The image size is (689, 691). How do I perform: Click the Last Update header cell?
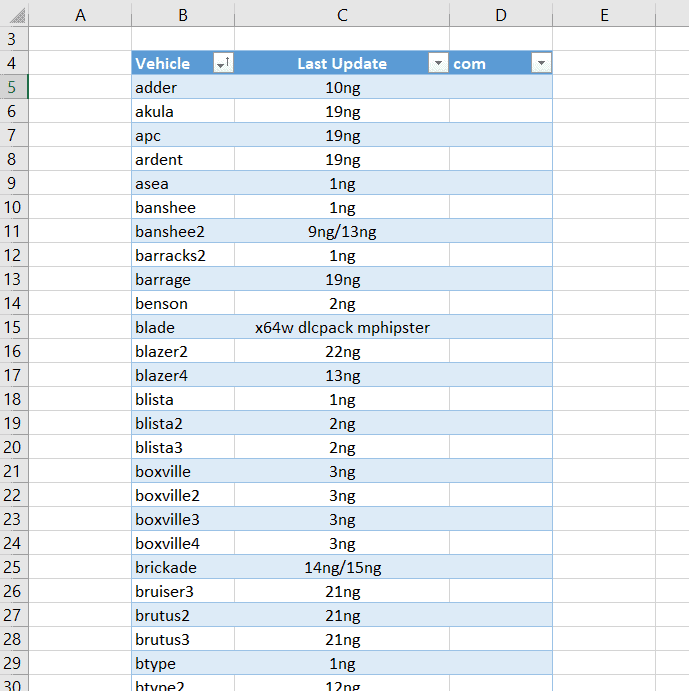click(342, 63)
